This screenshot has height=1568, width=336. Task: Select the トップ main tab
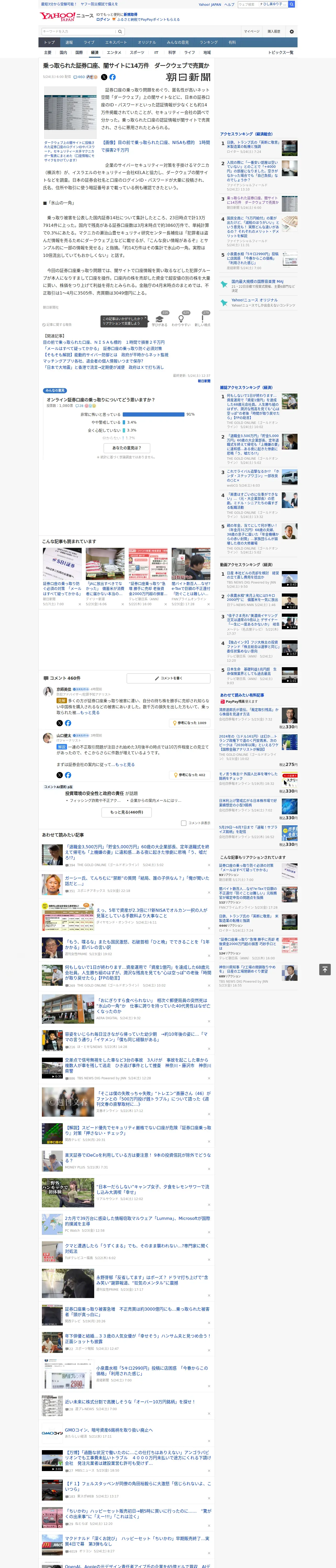point(49,43)
